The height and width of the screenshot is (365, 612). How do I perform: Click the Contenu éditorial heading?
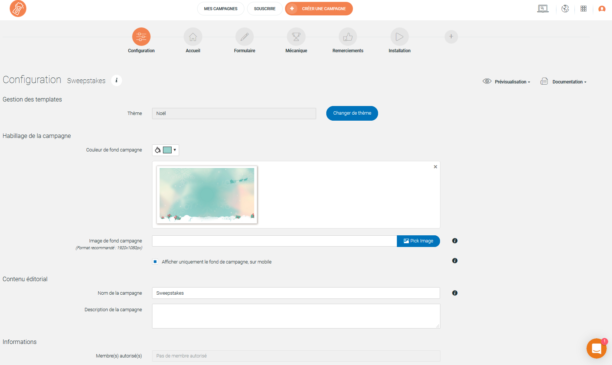point(25,279)
